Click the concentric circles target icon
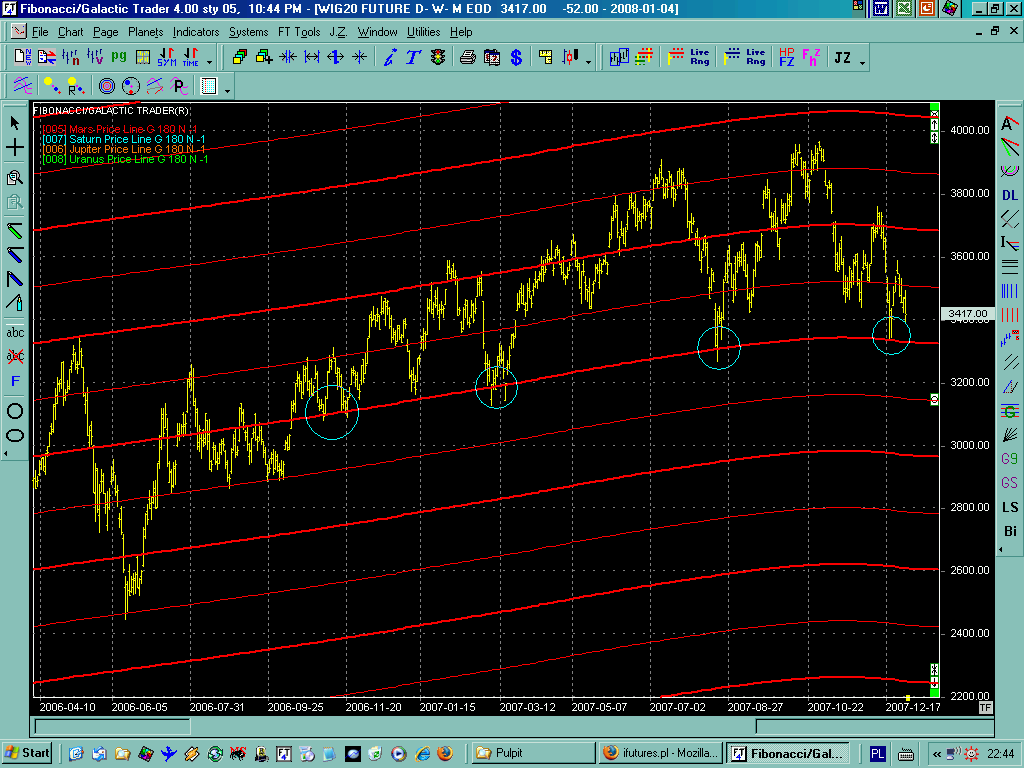 (106, 86)
